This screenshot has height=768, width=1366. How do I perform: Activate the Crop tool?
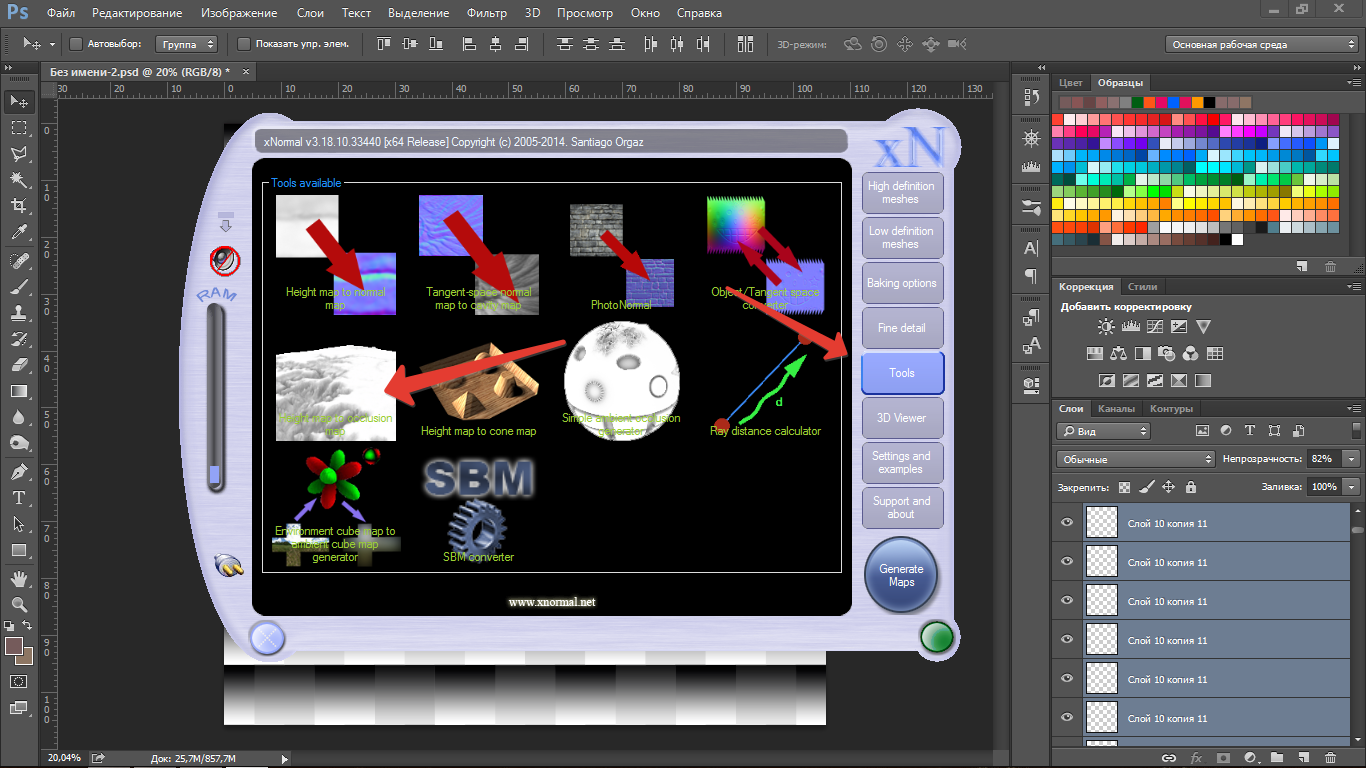point(19,206)
